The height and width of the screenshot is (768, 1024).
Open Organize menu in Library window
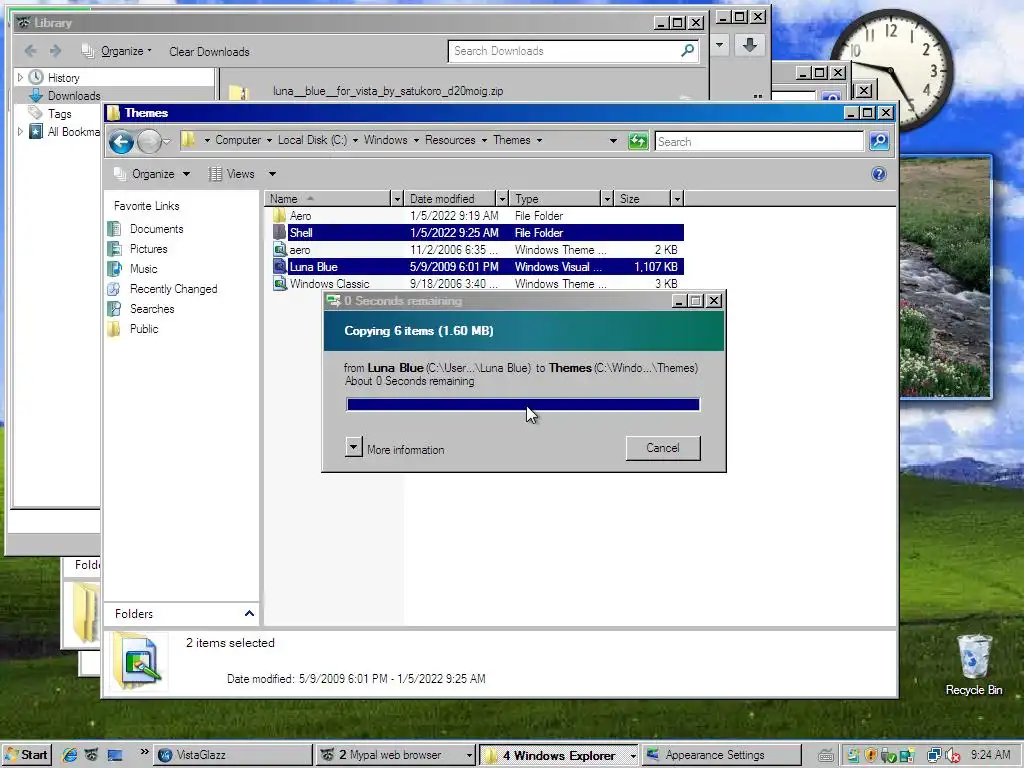pyautogui.click(x=116, y=51)
